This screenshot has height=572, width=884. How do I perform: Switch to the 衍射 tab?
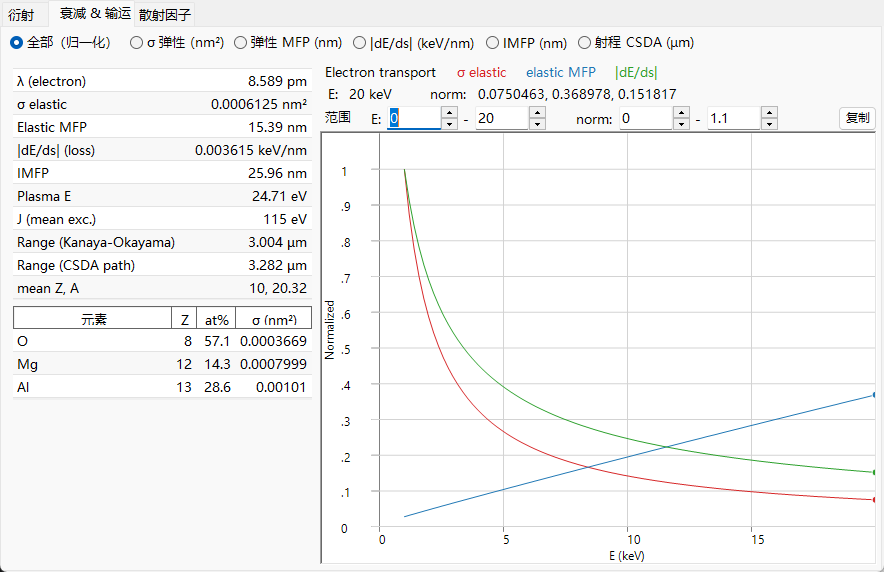point(22,15)
